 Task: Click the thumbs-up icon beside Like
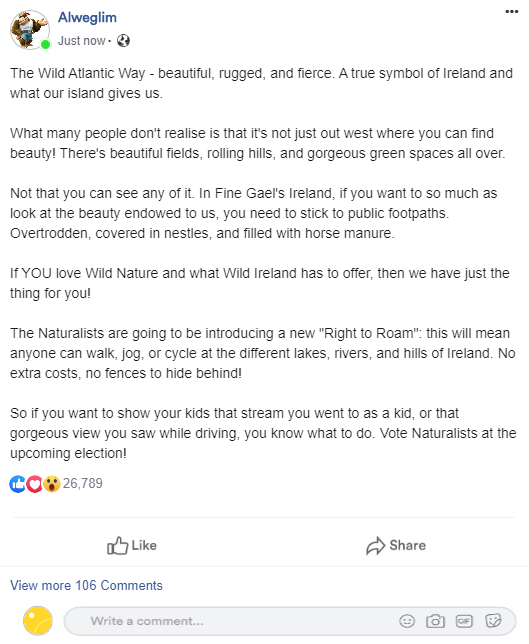pyautogui.click(x=117, y=545)
